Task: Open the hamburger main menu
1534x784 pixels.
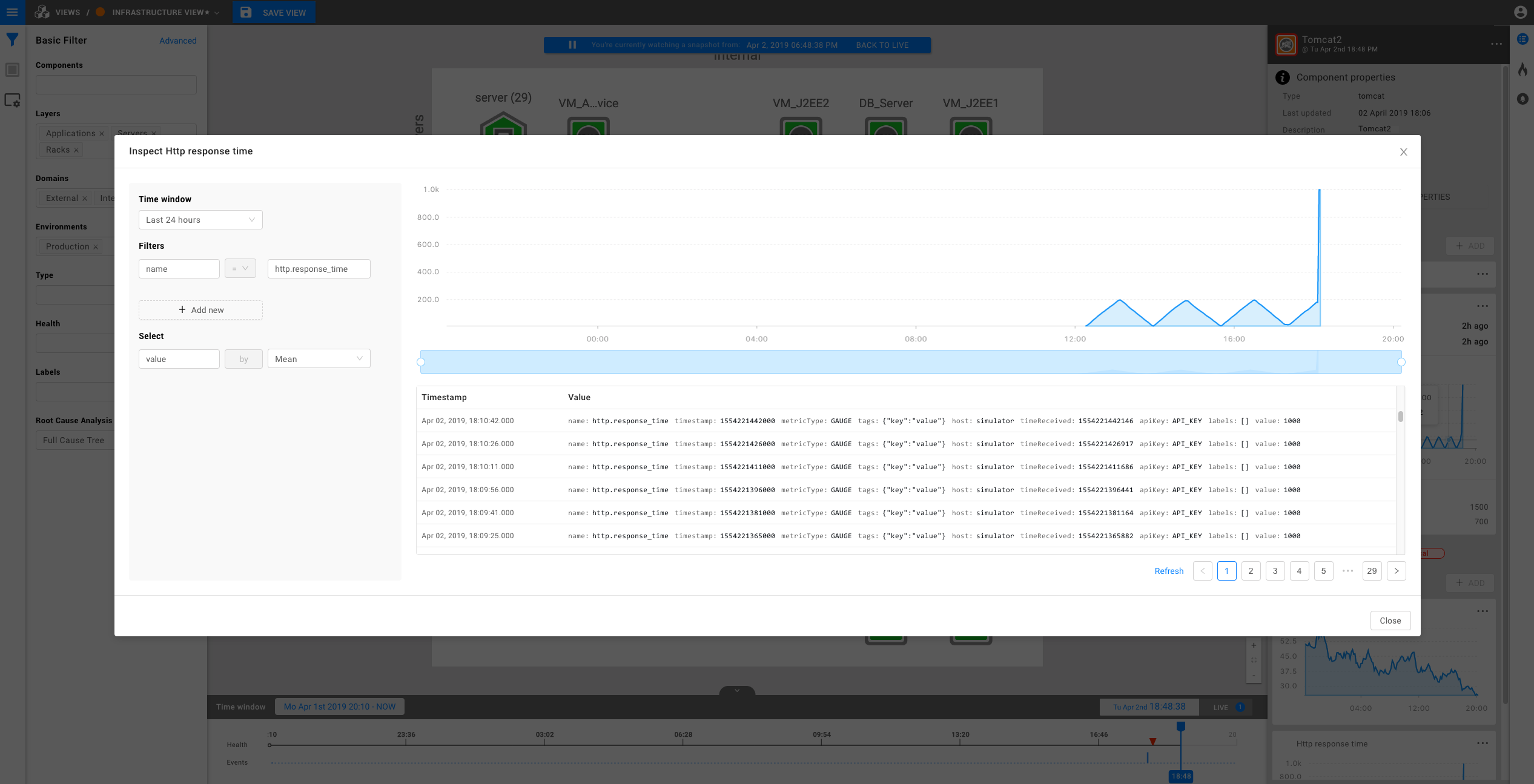Action: point(12,12)
